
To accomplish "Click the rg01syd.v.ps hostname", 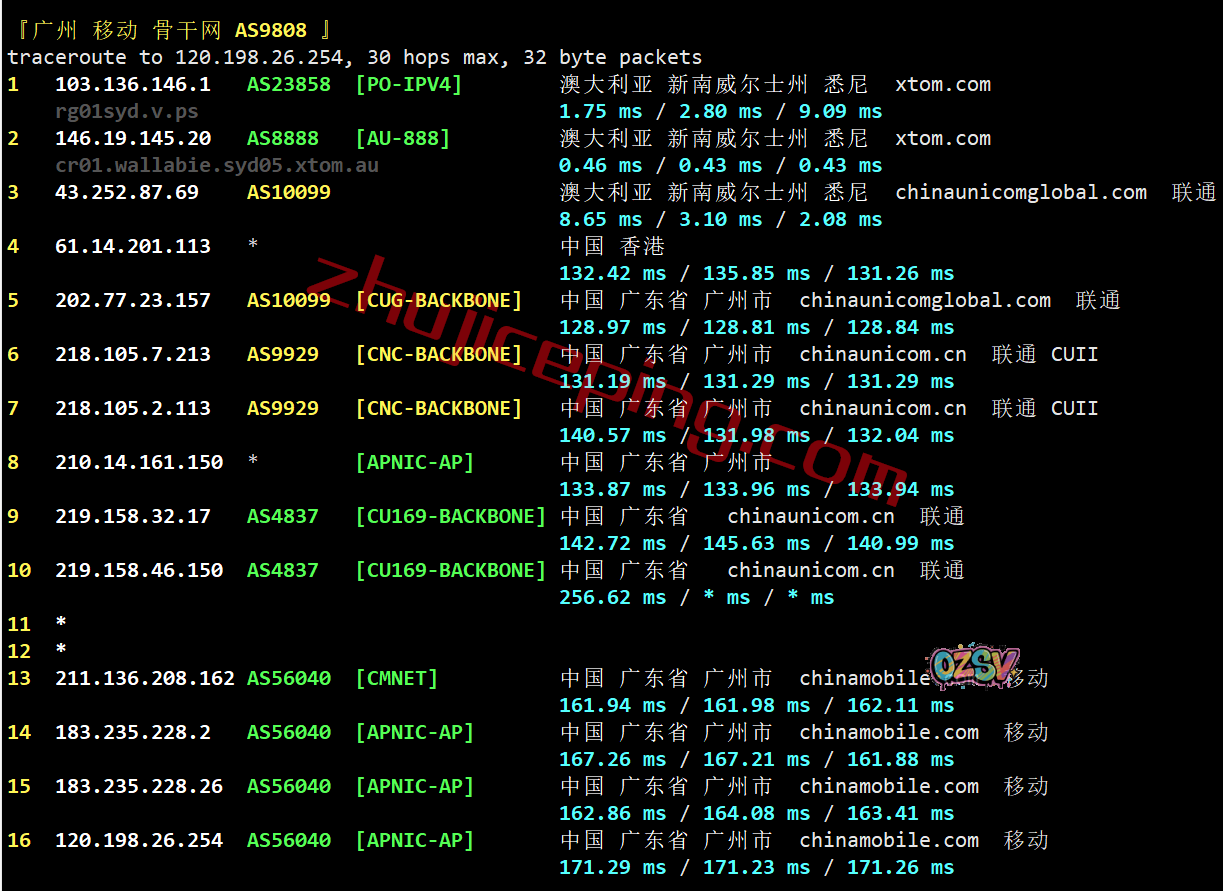I will pos(126,111).
